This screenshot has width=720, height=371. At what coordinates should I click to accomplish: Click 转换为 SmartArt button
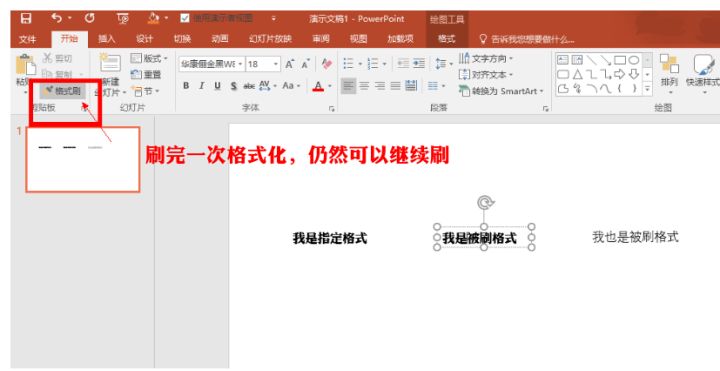501,91
